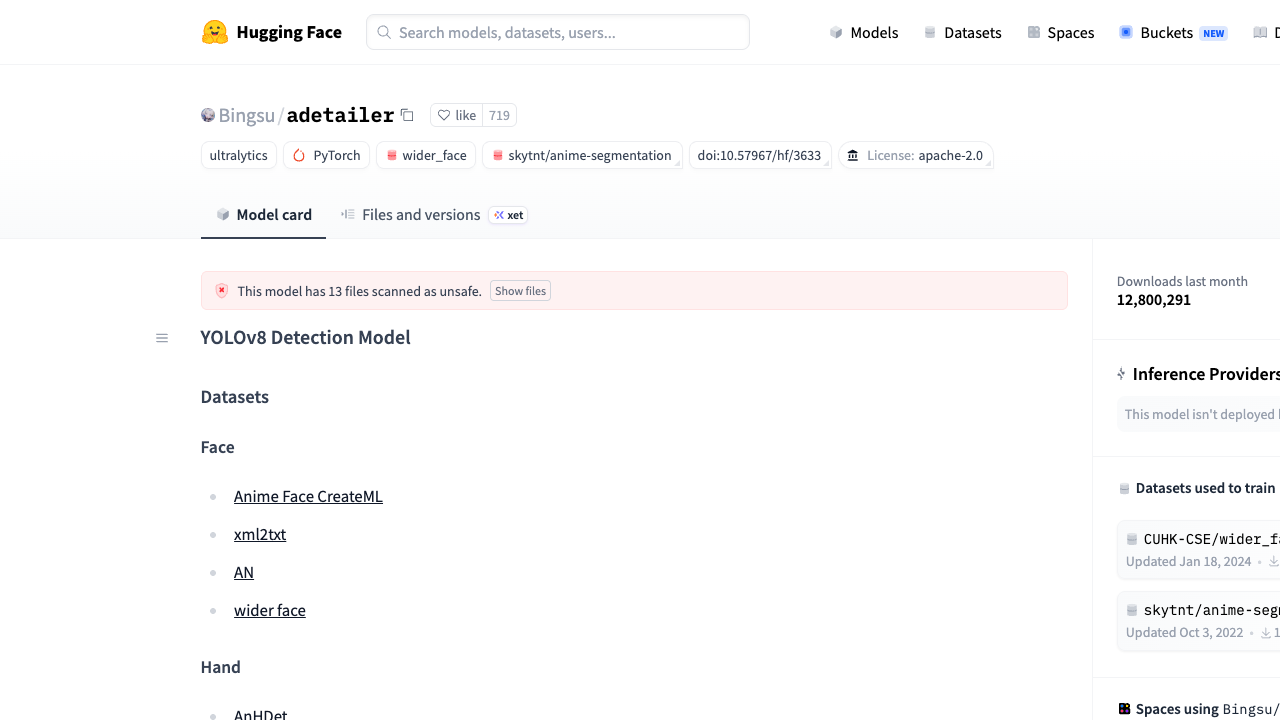Click the Inference Providers heading
1280x720 pixels.
tap(1206, 374)
